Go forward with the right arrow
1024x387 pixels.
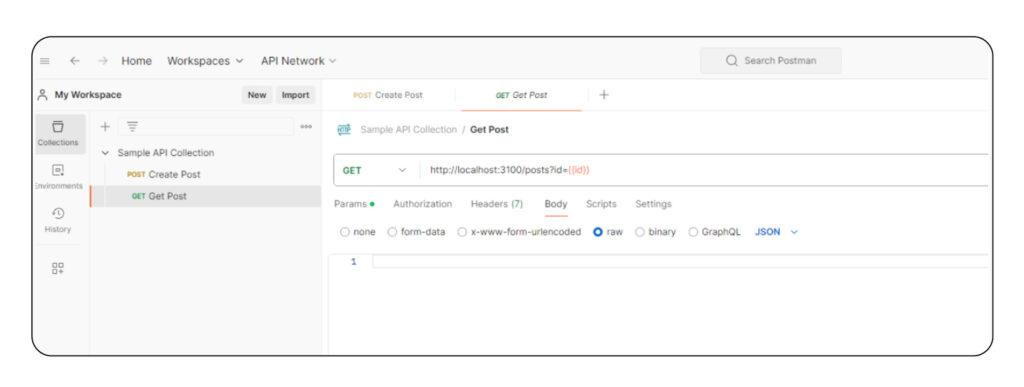103,61
